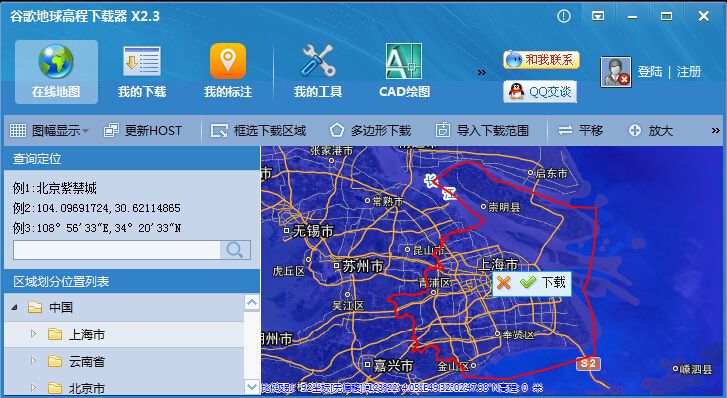
Task: Click 更新HOST toolbar button
Action: [143, 130]
